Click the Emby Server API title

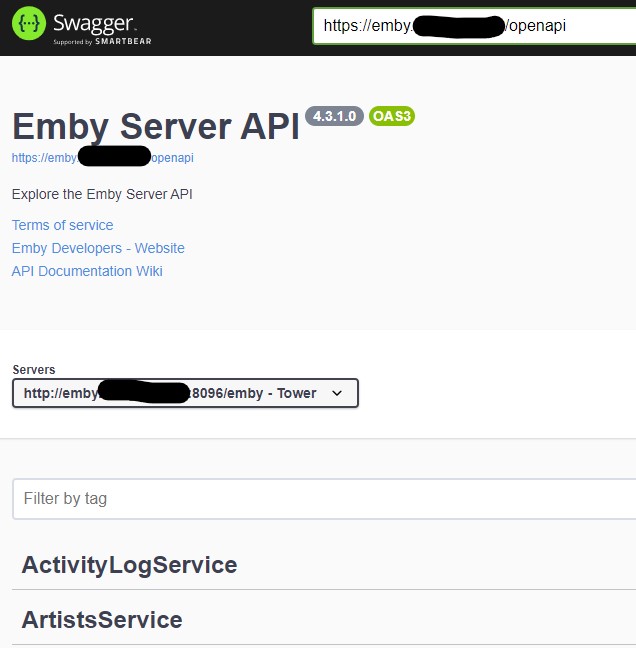pyautogui.click(x=156, y=126)
